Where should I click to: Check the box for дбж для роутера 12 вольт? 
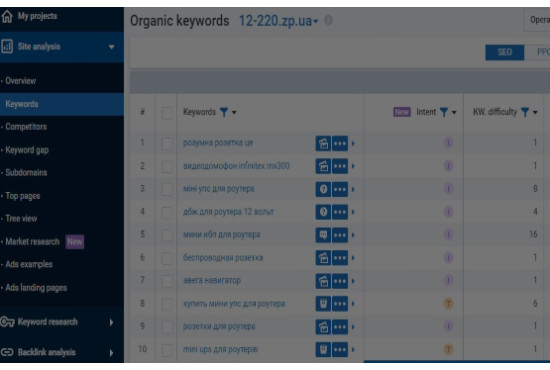[167, 212]
